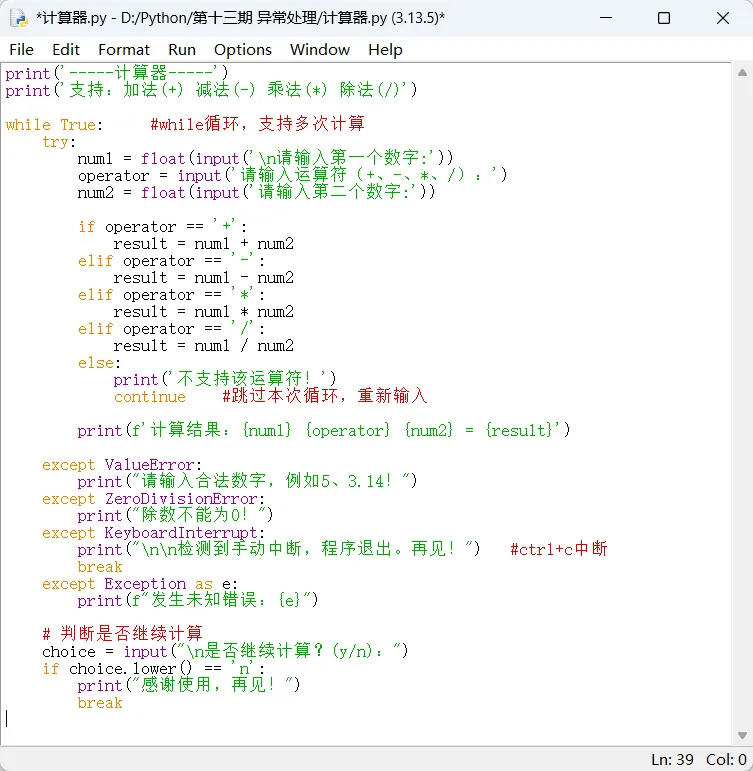
Task: Click the "if operator == '+'" line
Action: click(162, 227)
